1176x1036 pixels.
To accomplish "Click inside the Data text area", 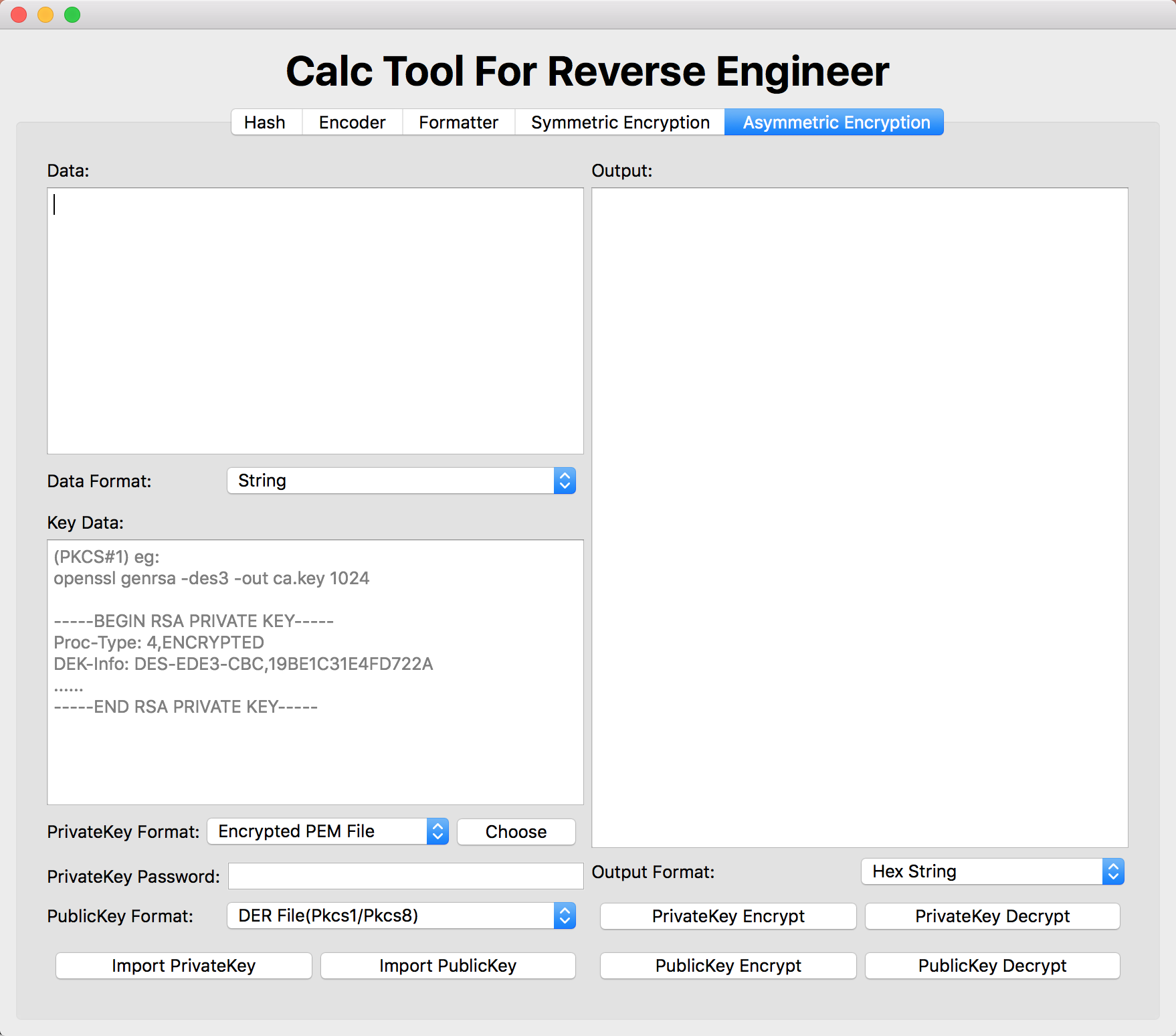I will 315,321.
